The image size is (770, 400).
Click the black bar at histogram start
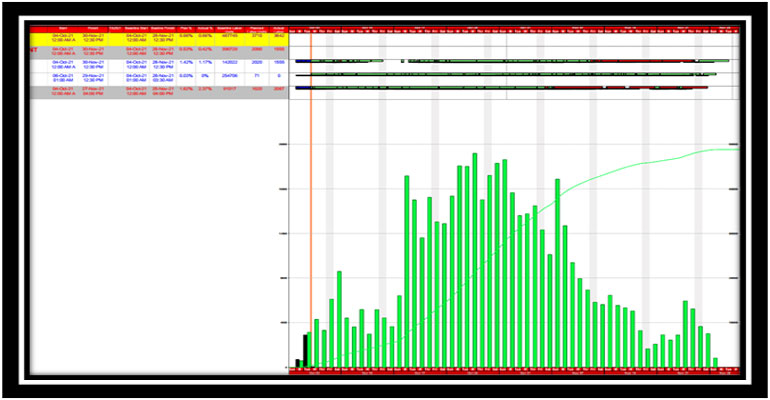(x=305, y=350)
